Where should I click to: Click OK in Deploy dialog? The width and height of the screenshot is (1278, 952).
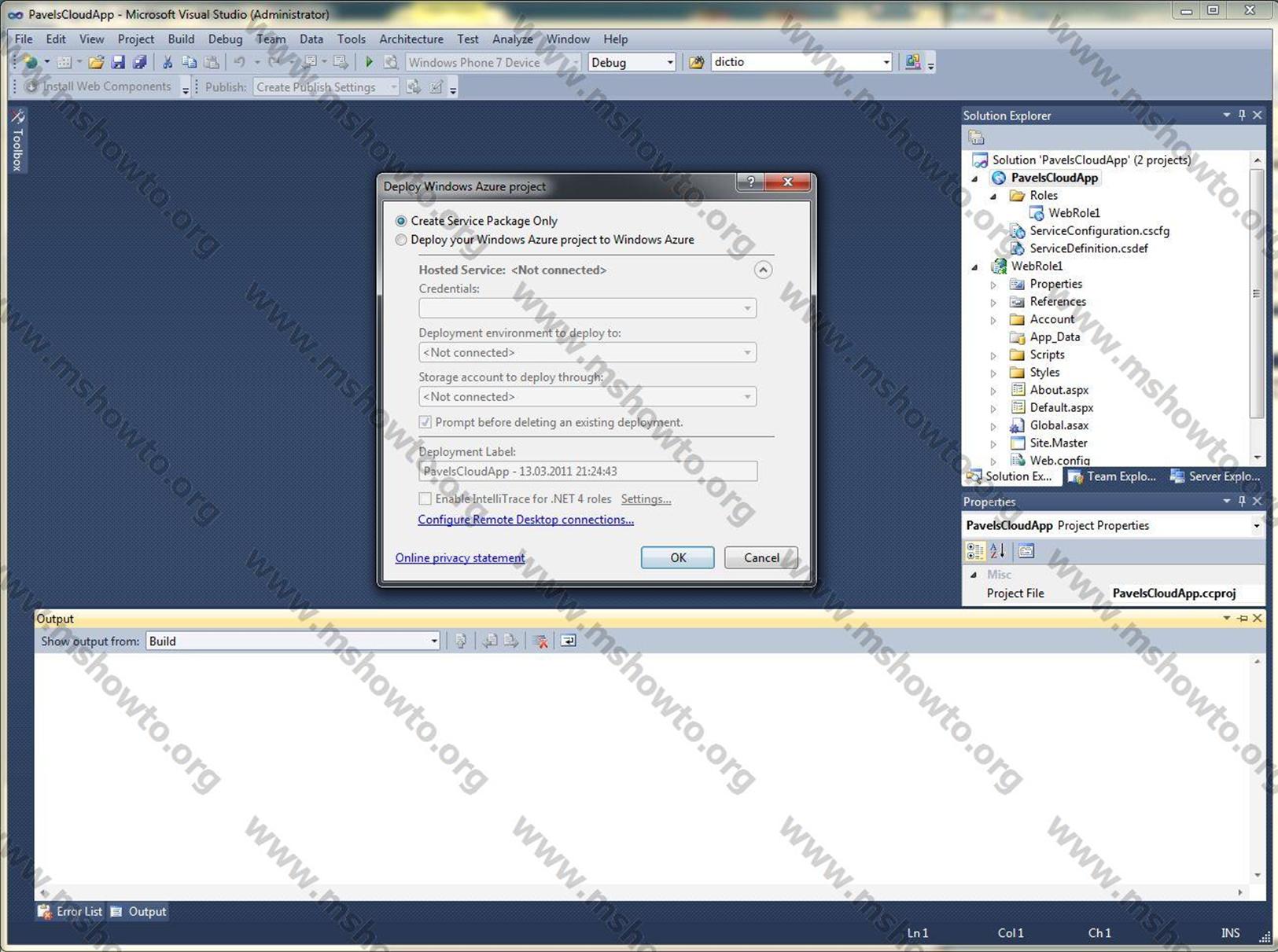coord(678,557)
